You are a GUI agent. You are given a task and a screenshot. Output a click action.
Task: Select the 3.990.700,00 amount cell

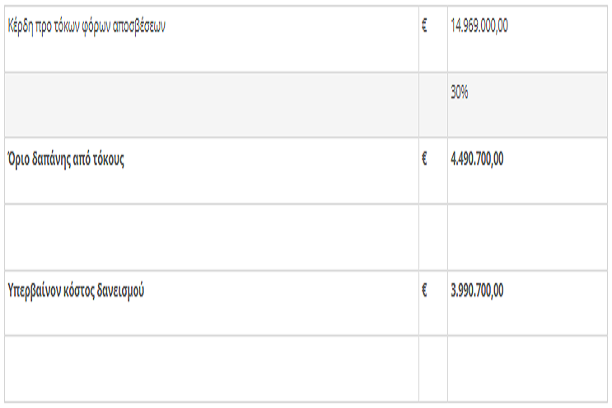click(x=527, y=303)
